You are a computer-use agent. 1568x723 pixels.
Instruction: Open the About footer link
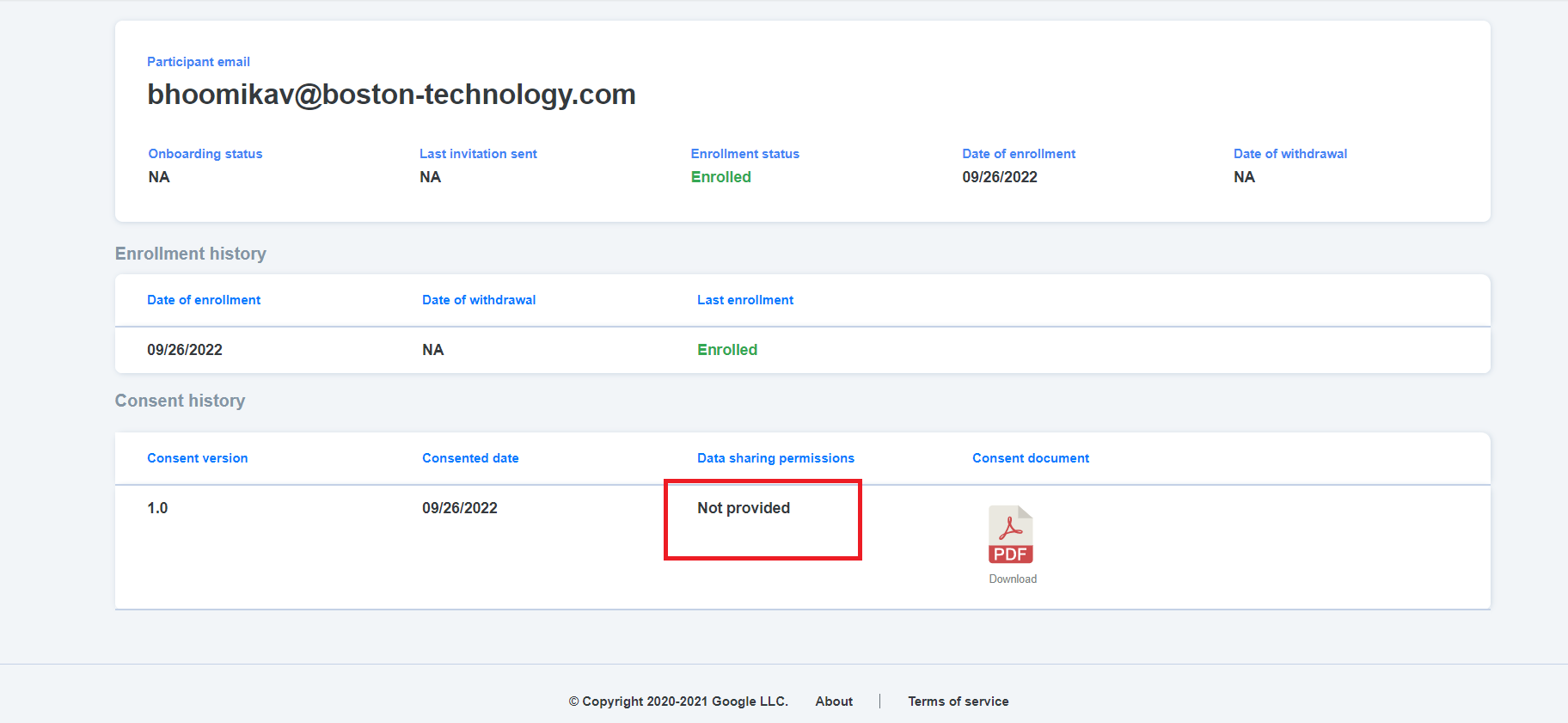pos(834,702)
